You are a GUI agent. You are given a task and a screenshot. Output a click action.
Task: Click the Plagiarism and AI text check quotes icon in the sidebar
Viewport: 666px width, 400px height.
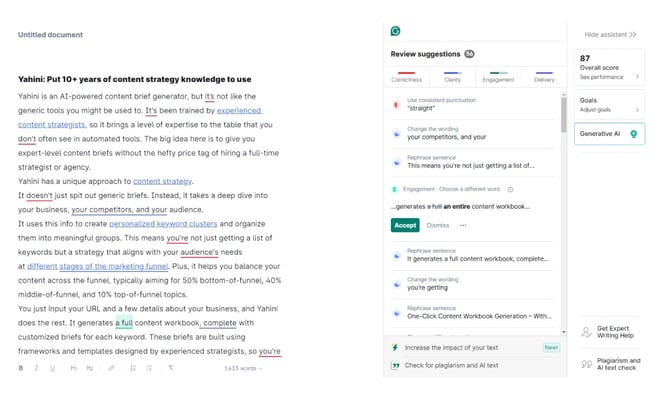pyautogui.click(x=586, y=364)
